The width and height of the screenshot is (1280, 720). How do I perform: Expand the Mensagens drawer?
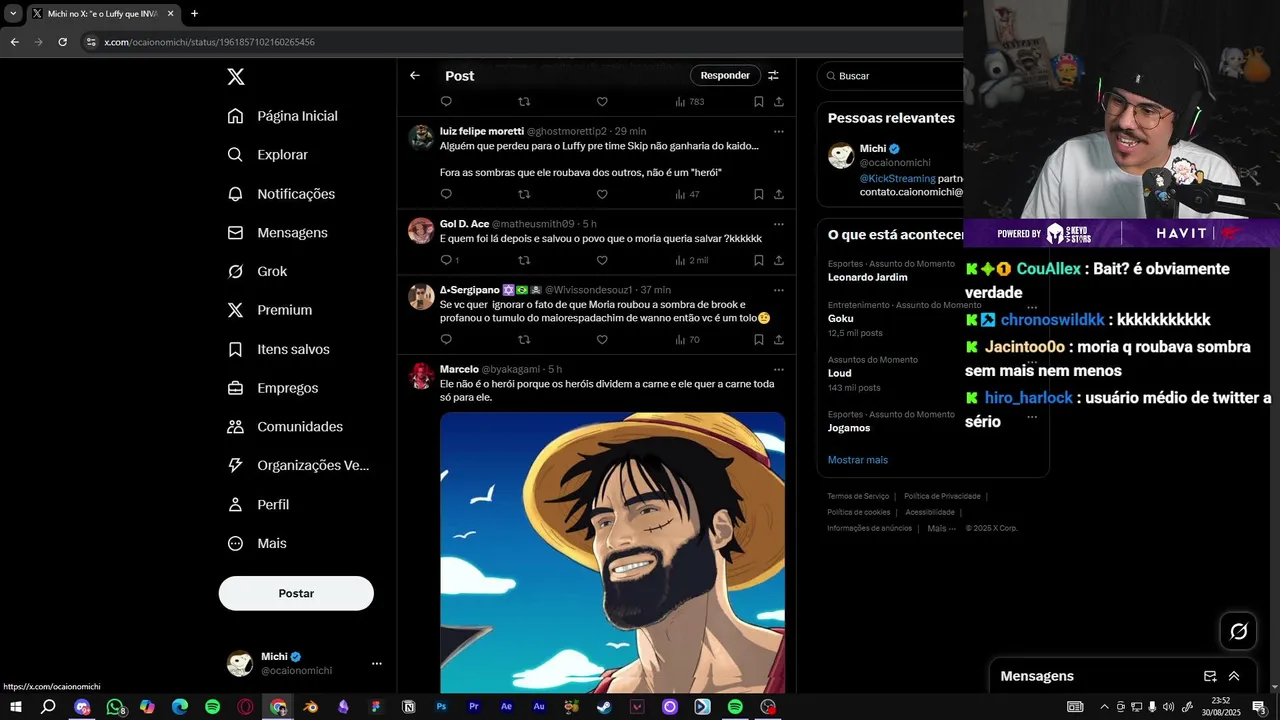(1234, 676)
